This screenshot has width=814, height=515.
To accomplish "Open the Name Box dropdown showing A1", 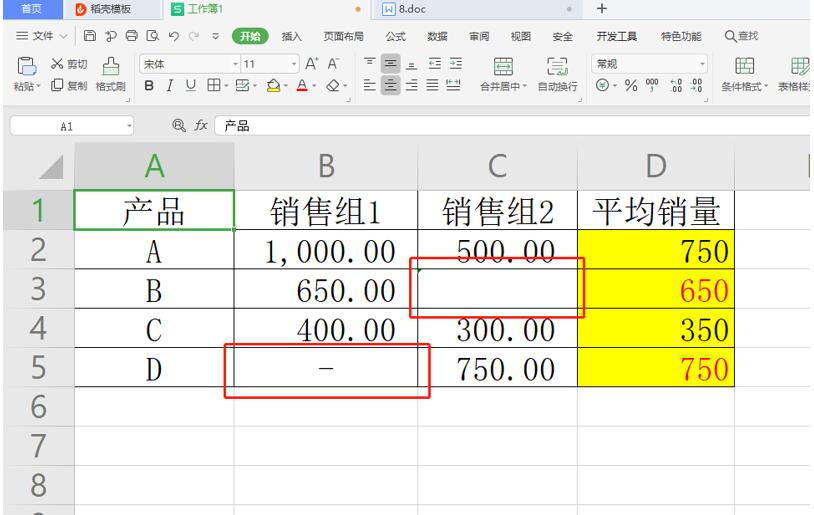I will coord(129,126).
